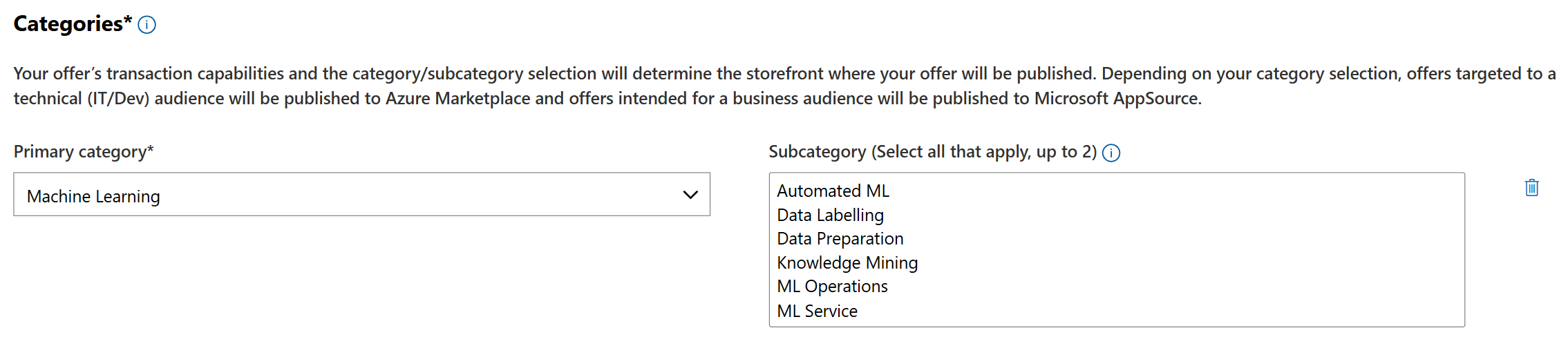Click the Categories heading text
1568x346 pixels.
tap(68, 24)
